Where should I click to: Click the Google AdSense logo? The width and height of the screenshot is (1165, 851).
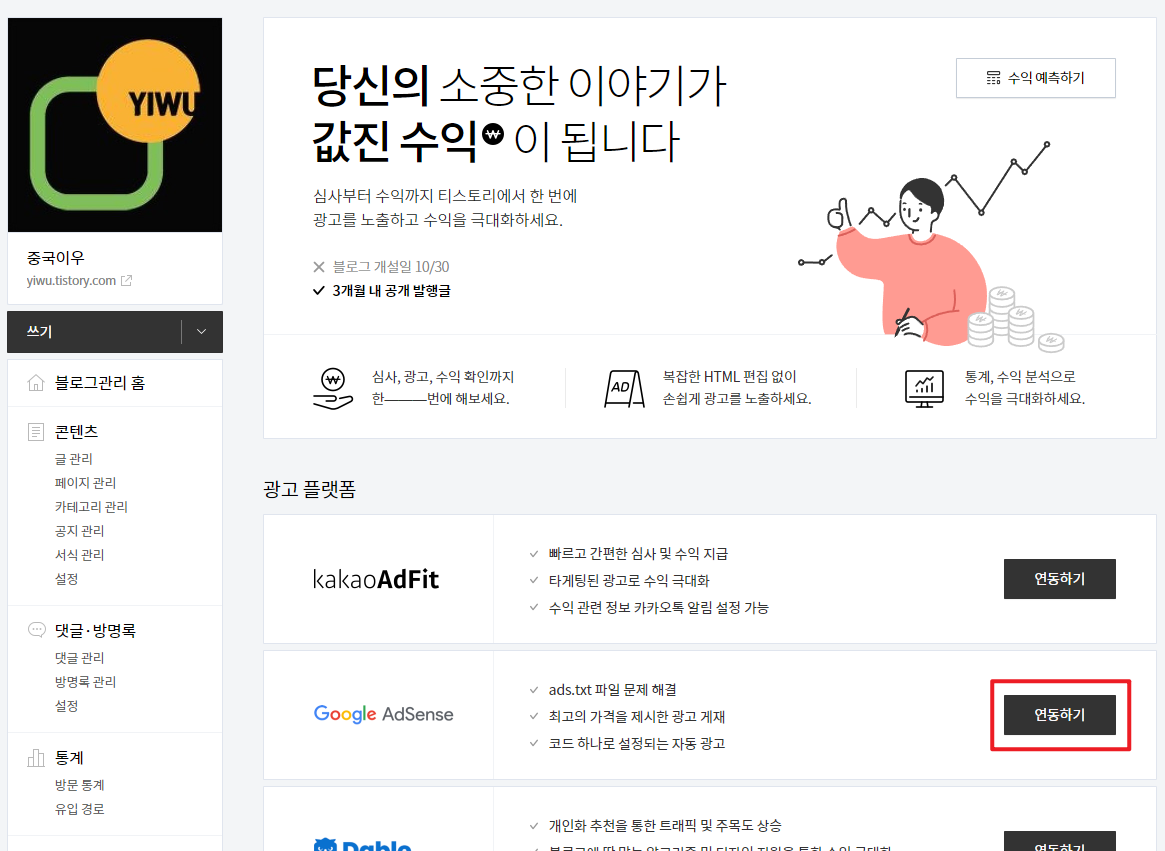383,714
